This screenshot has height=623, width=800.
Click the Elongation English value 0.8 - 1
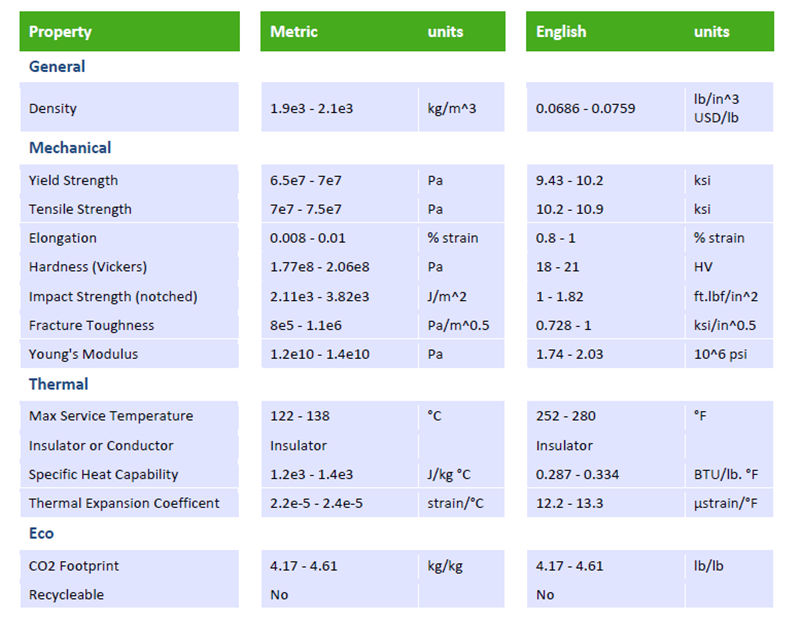pos(556,238)
